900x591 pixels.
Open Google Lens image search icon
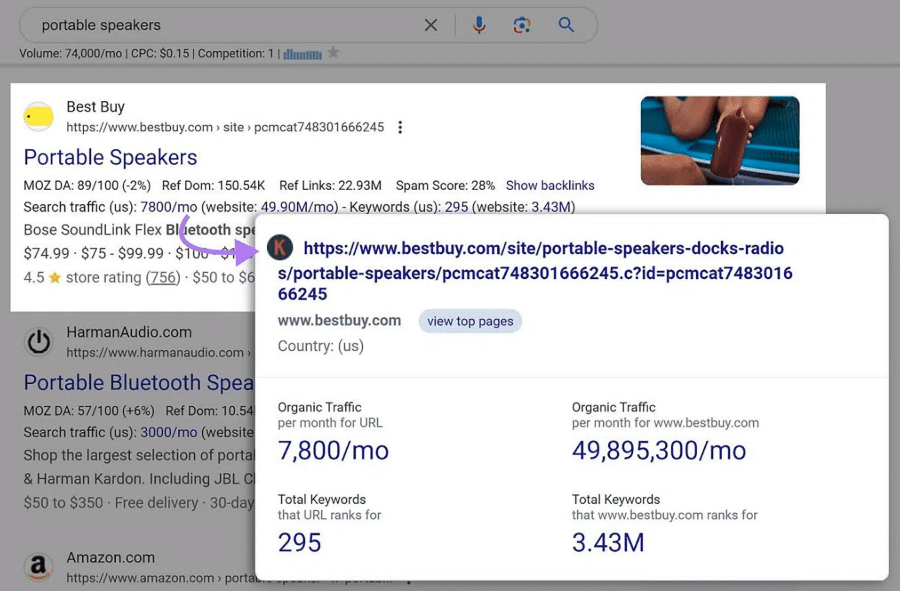pos(521,25)
